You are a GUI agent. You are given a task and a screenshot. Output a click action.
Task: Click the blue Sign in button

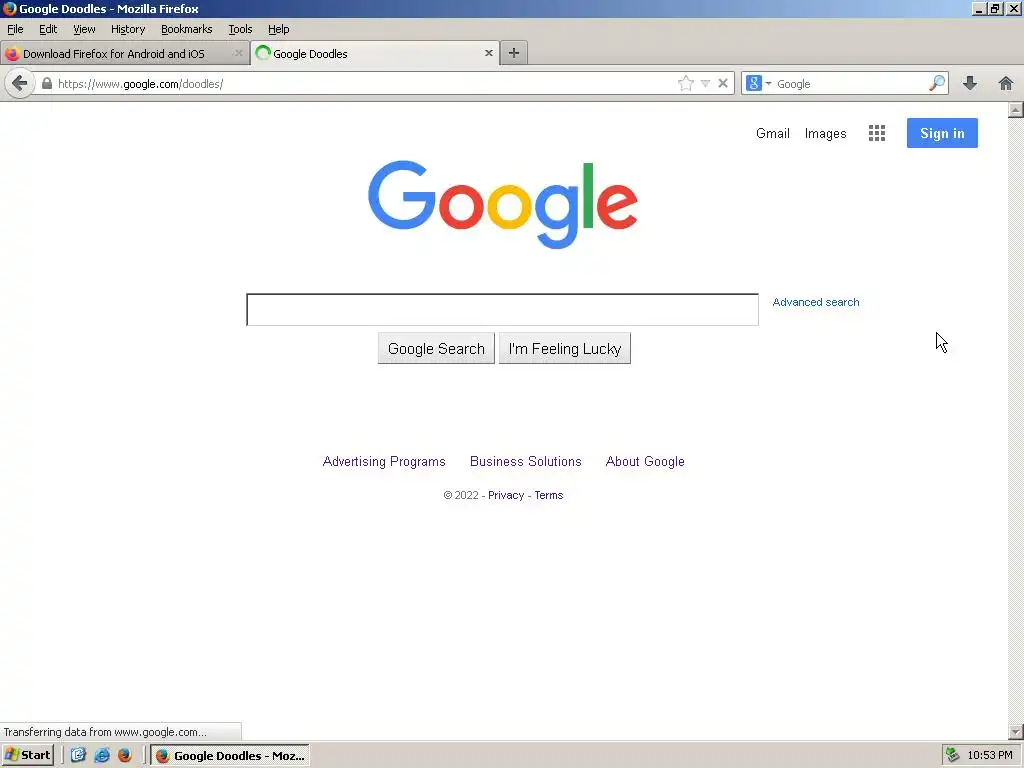click(942, 133)
